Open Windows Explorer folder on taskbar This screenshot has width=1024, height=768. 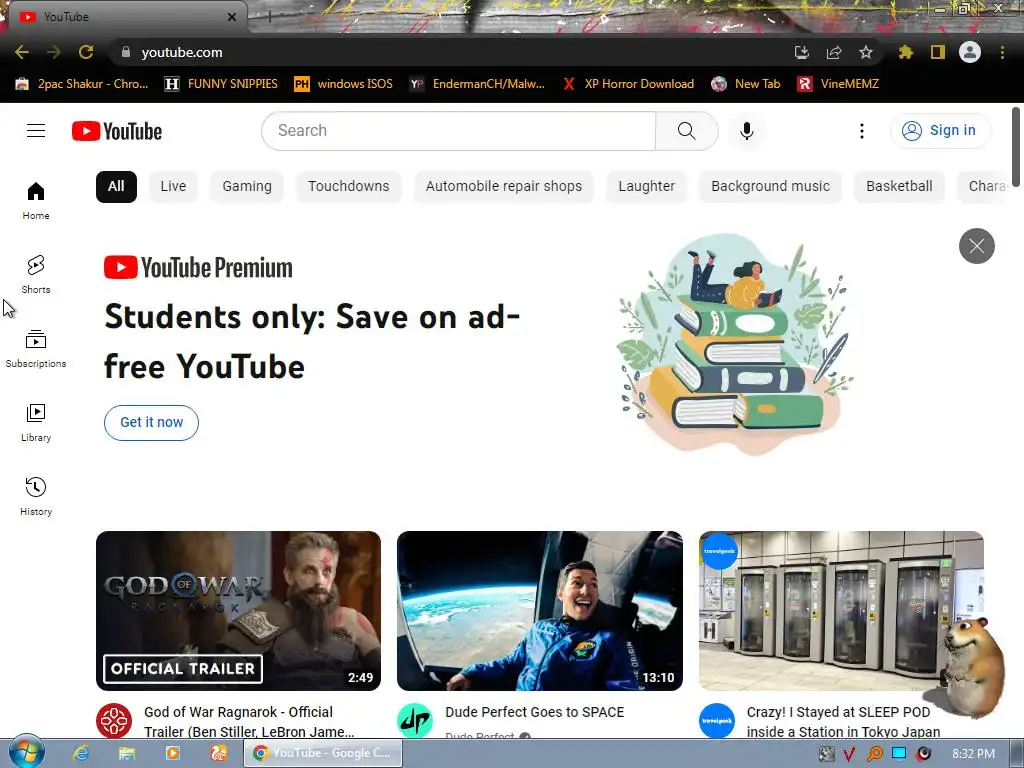(x=127, y=753)
